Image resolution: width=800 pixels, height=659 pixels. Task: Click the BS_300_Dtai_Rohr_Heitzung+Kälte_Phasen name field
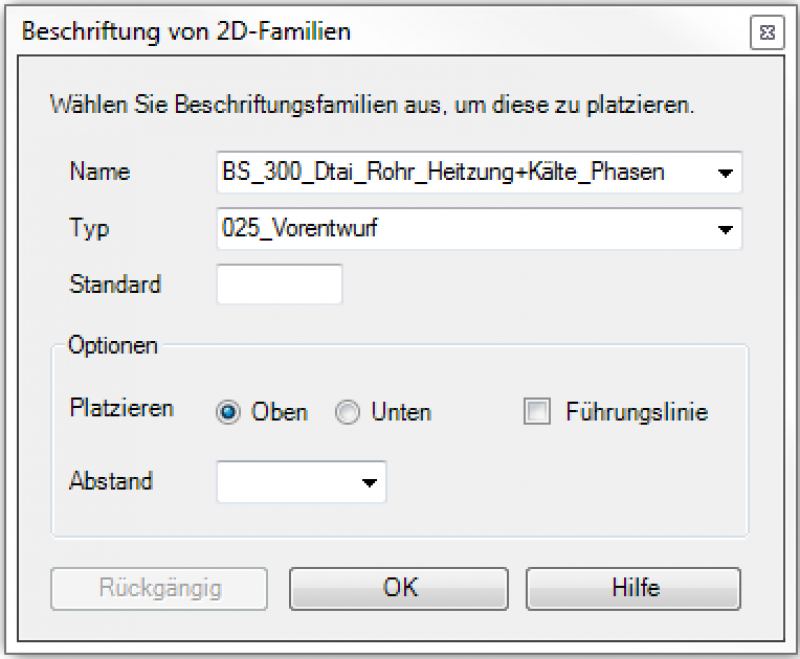460,172
